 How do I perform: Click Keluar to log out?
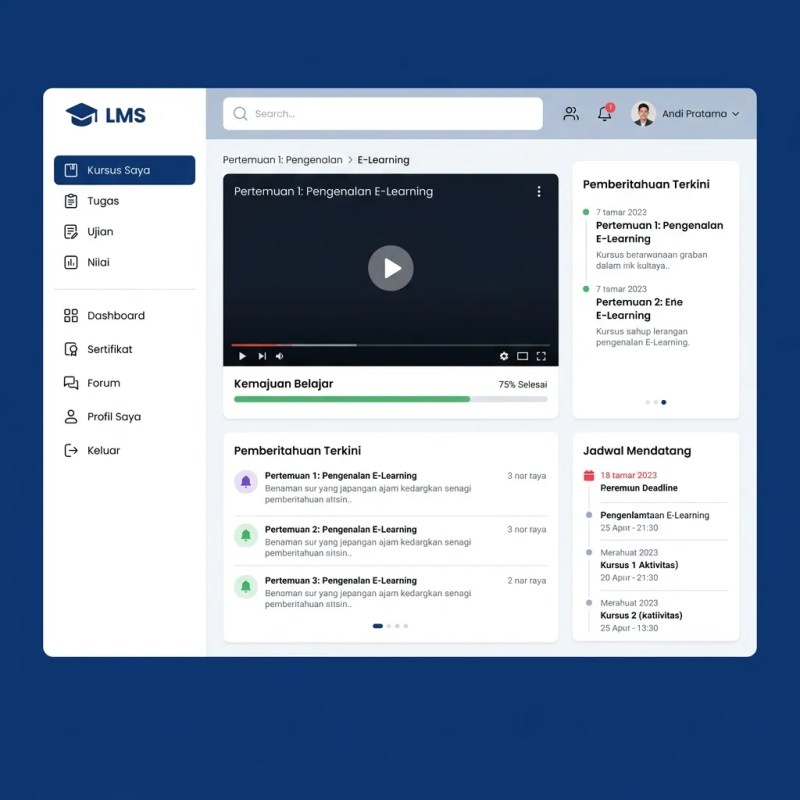tap(124, 450)
